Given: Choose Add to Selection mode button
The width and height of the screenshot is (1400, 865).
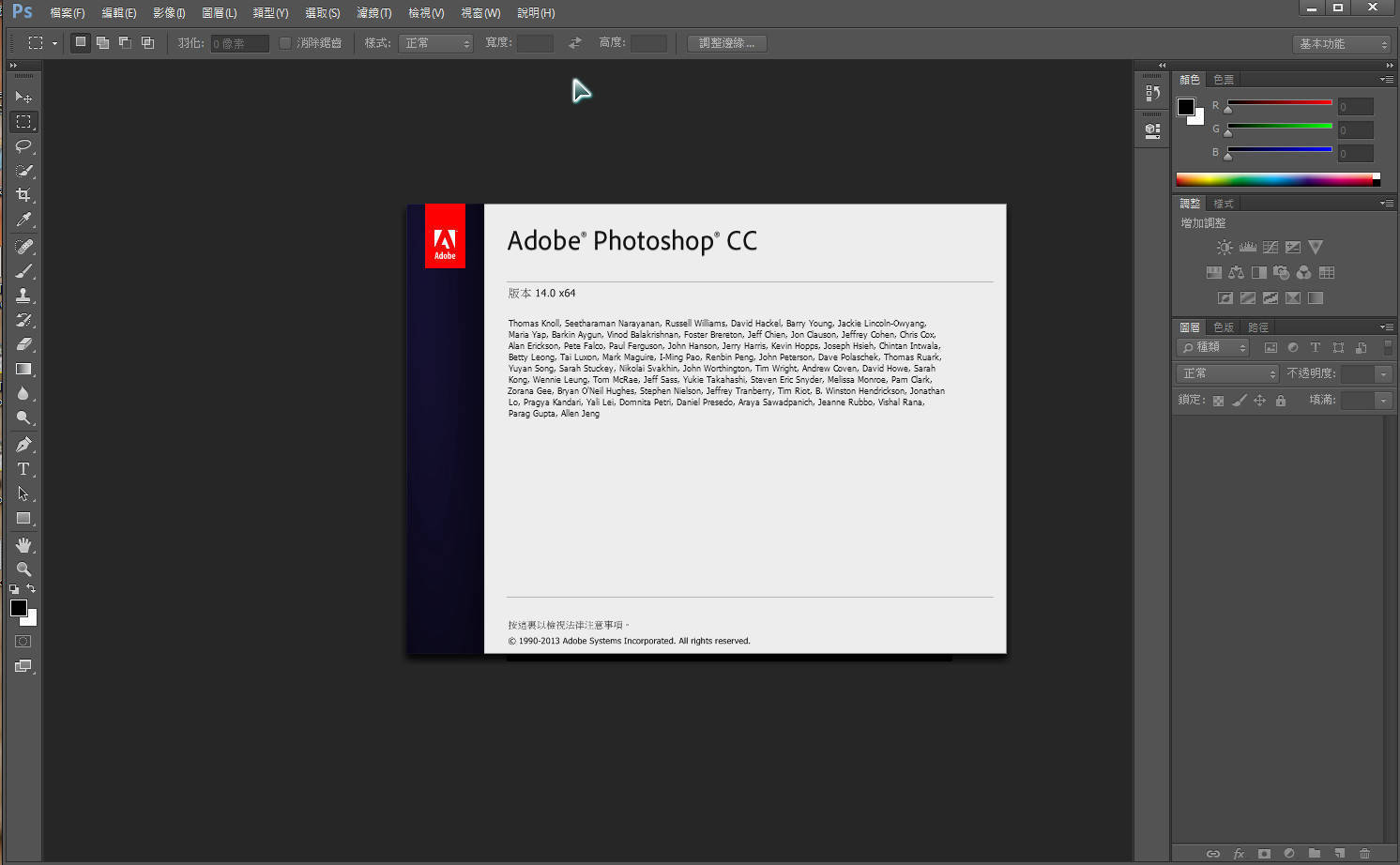Looking at the screenshot, I should [102, 43].
